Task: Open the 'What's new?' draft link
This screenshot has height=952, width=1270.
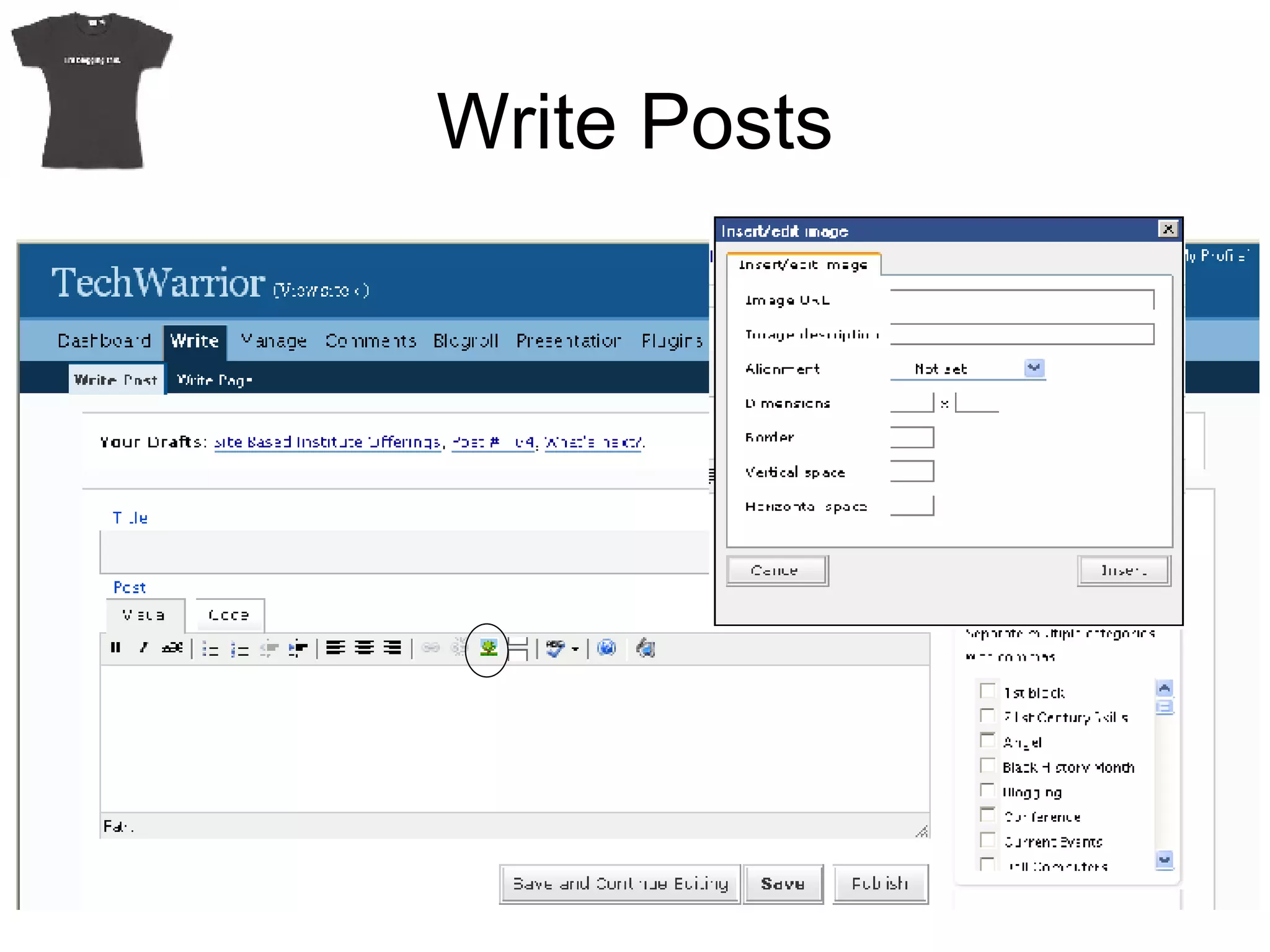Action: click(593, 443)
